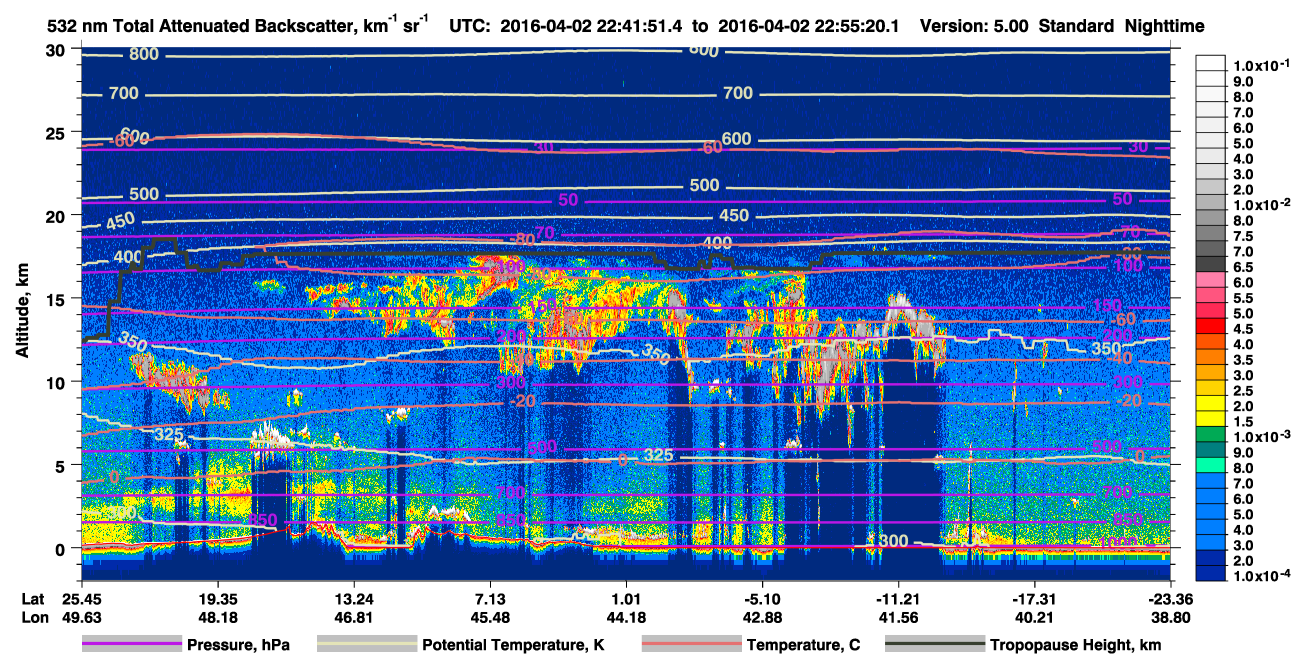Select longitude value 49.63
Screen dimensions: 1300x667
pyautogui.click(x=81, y=617)
